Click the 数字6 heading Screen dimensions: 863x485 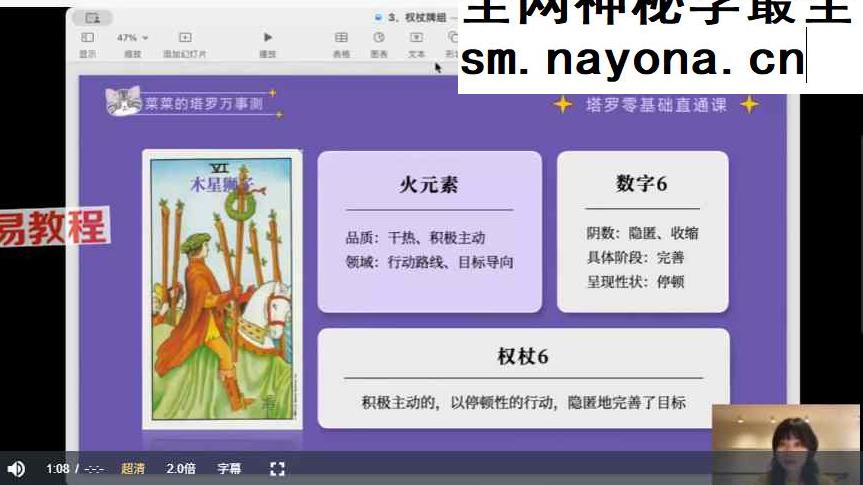click(x=642, y=184)
